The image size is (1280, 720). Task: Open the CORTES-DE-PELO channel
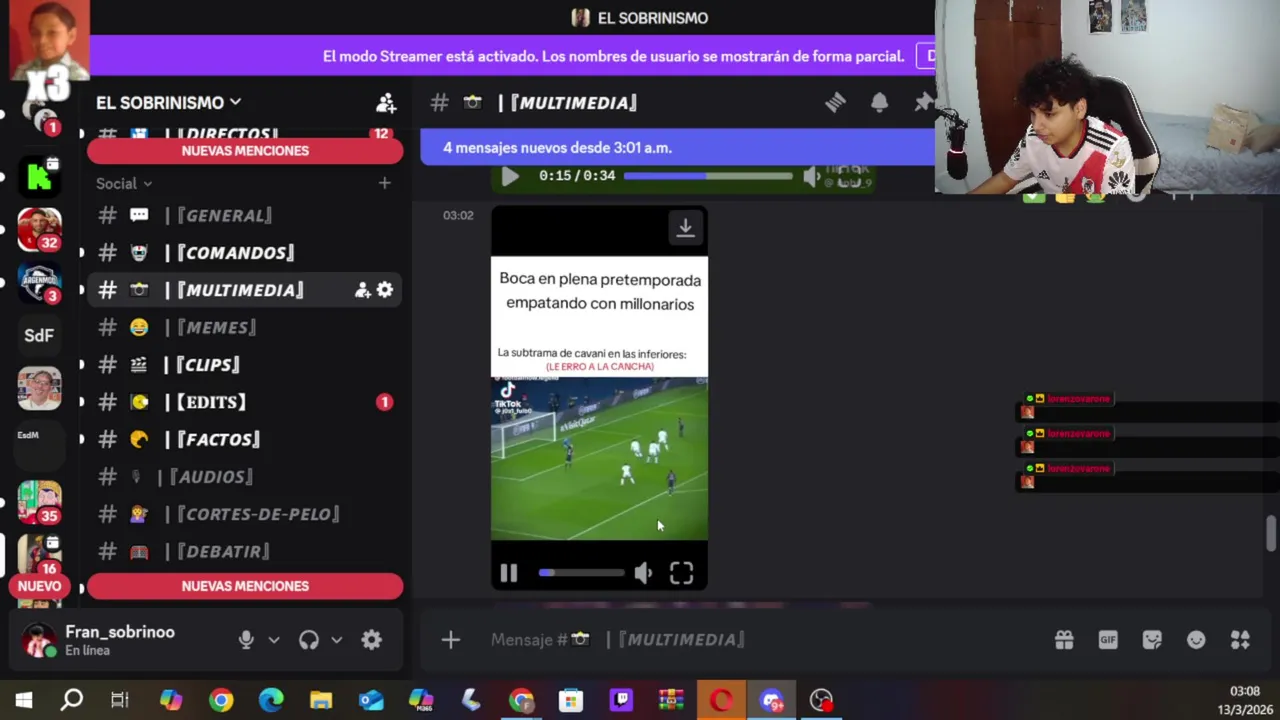(x=245, y=514)
